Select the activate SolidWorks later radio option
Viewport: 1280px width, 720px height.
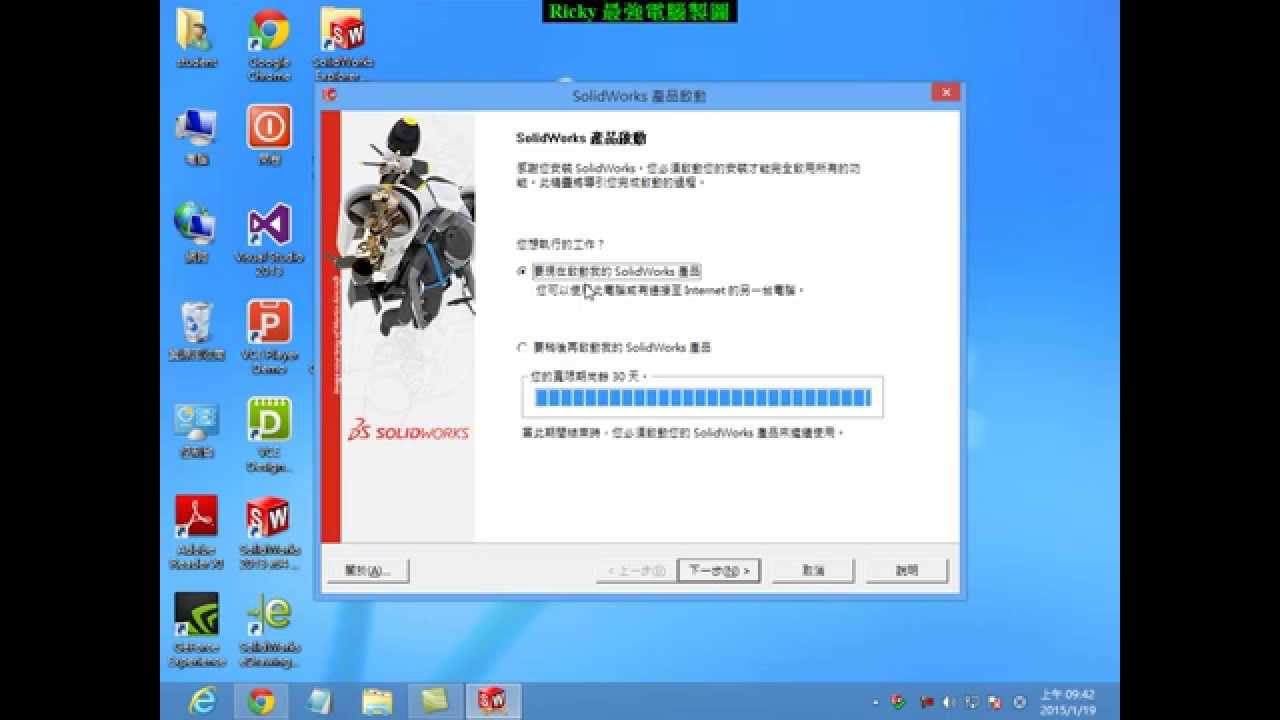[x=522, y=347]
